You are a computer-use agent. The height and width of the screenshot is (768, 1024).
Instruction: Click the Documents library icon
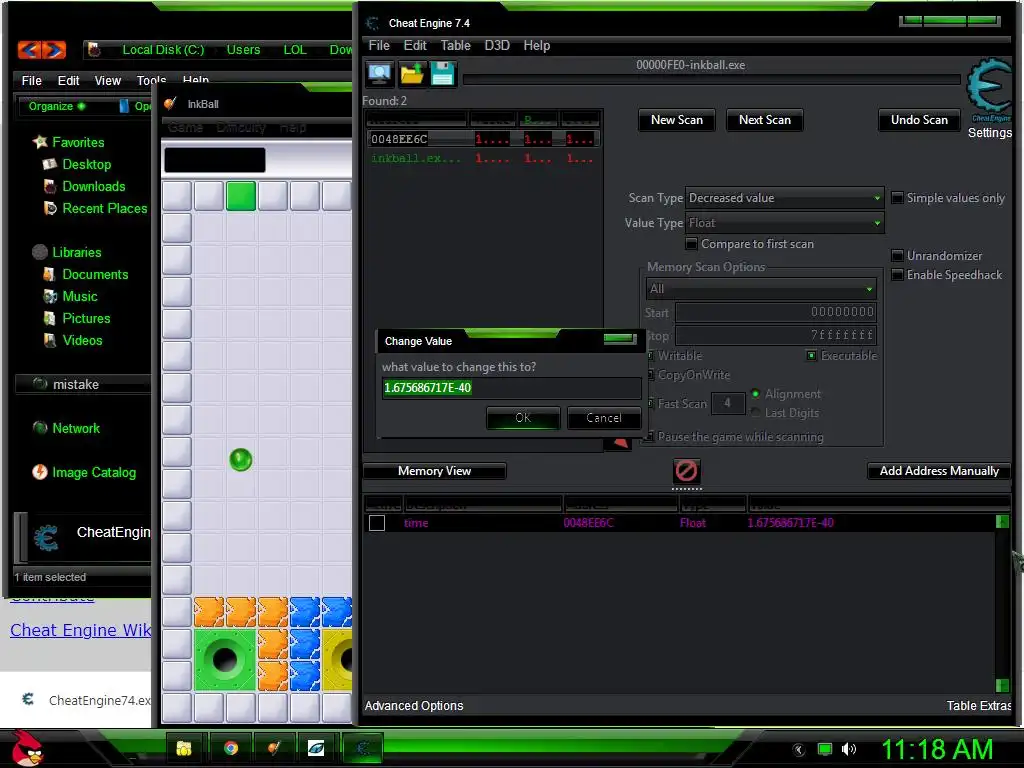[x=50, y=274]
